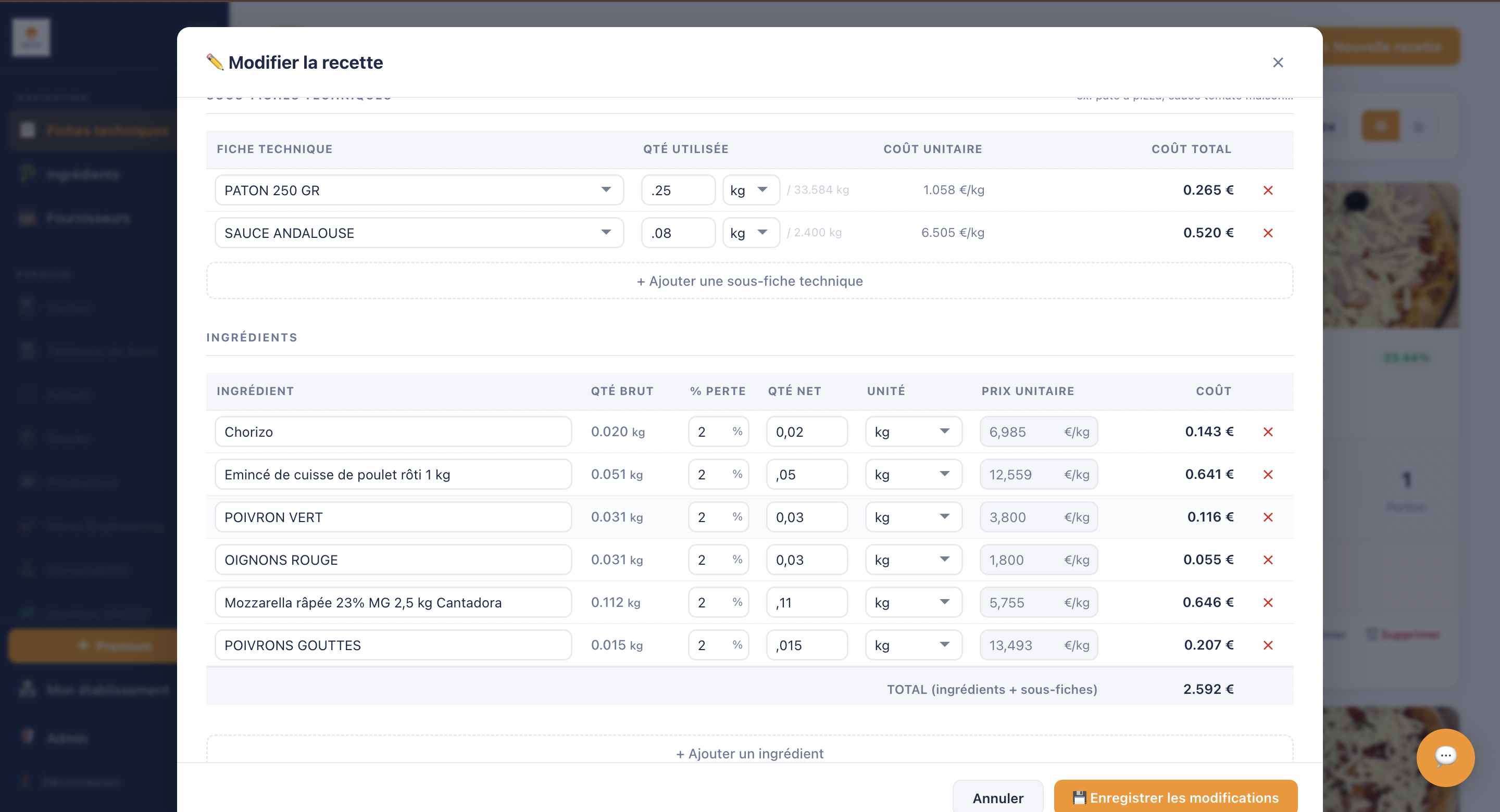Open Mozzarella râpée unit dropdown
Viewport: 1500px width, 812px height.
tap(913, 602)
